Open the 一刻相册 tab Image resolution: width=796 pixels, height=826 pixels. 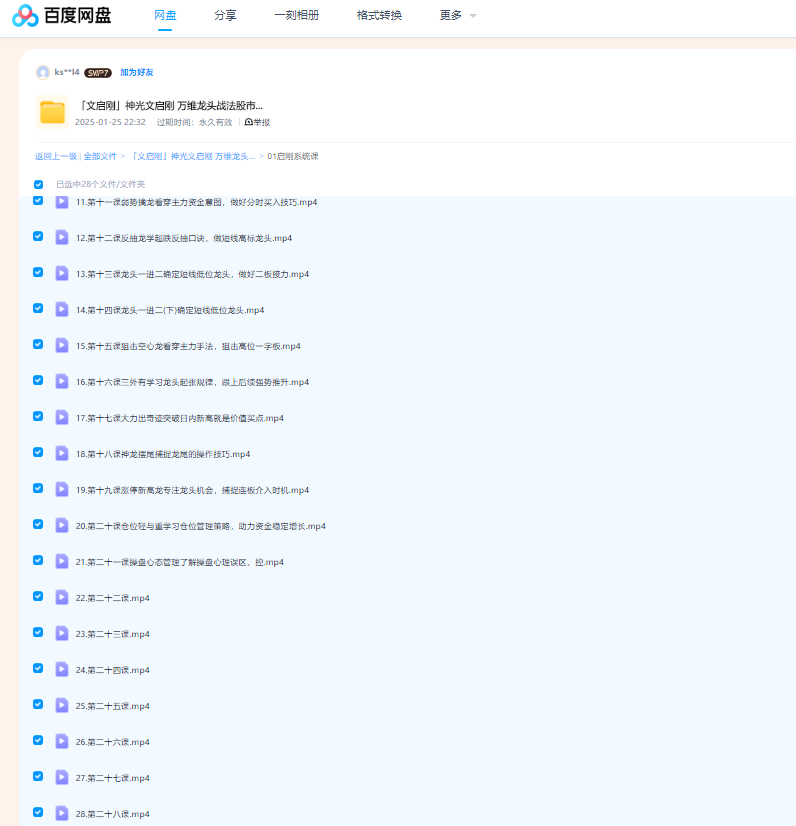(x=297, y=15)
